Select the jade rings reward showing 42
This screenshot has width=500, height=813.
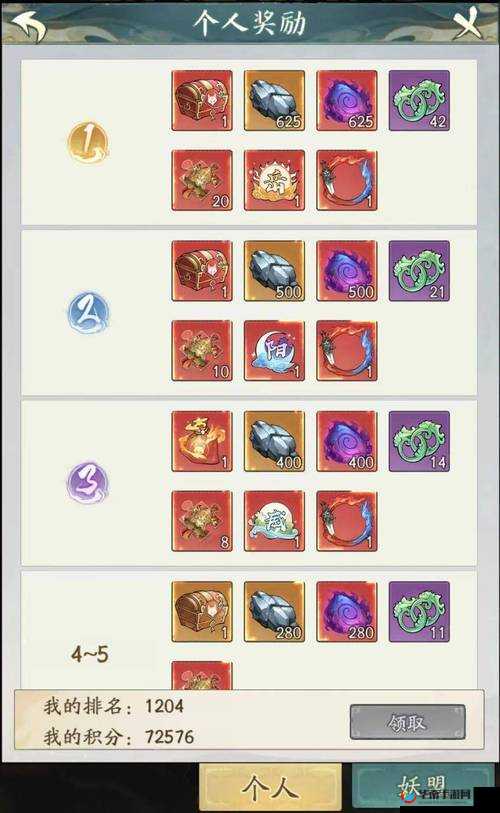[x=419, y=101]
